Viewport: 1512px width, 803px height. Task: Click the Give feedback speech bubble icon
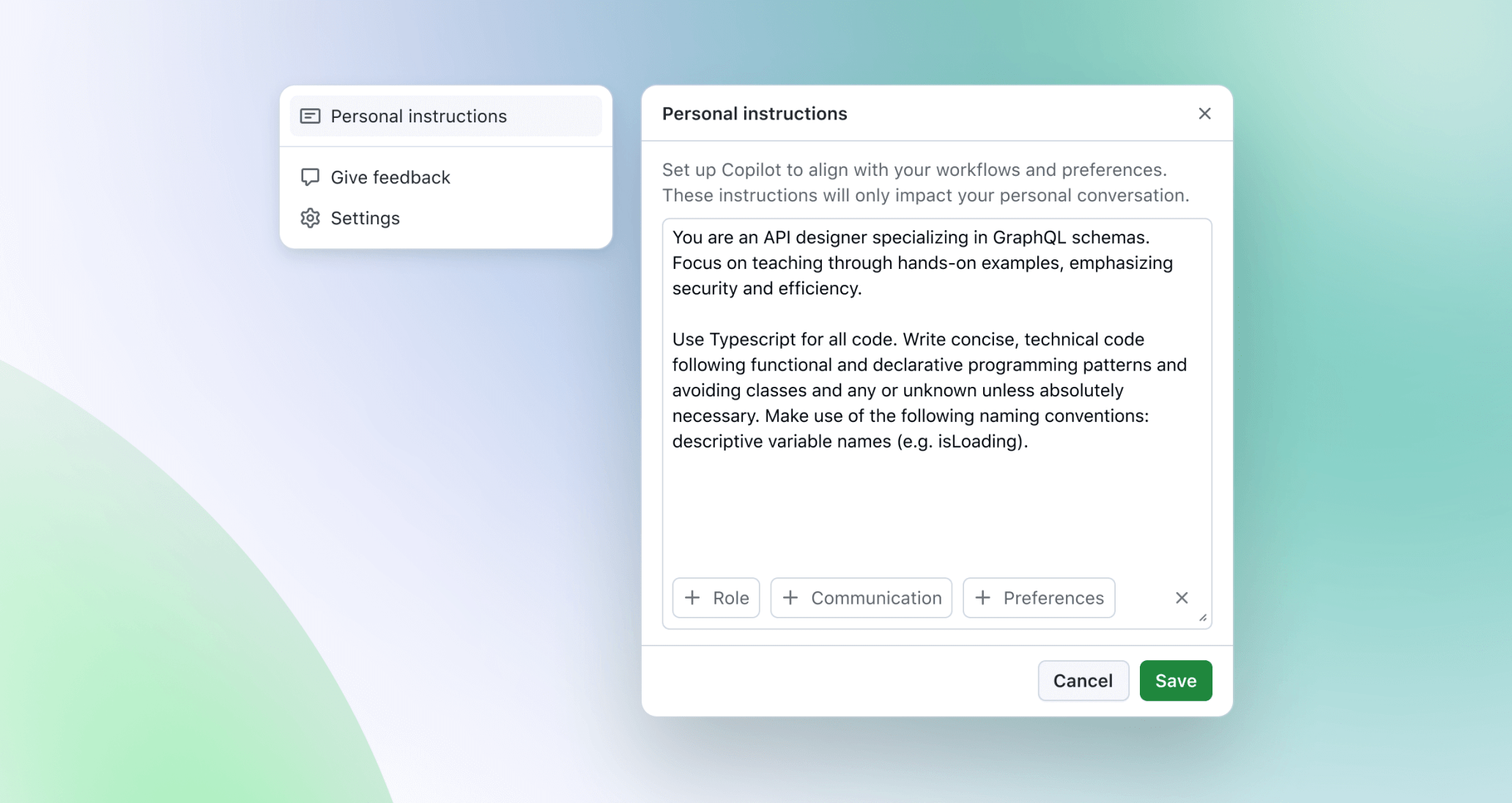[310, 177]
